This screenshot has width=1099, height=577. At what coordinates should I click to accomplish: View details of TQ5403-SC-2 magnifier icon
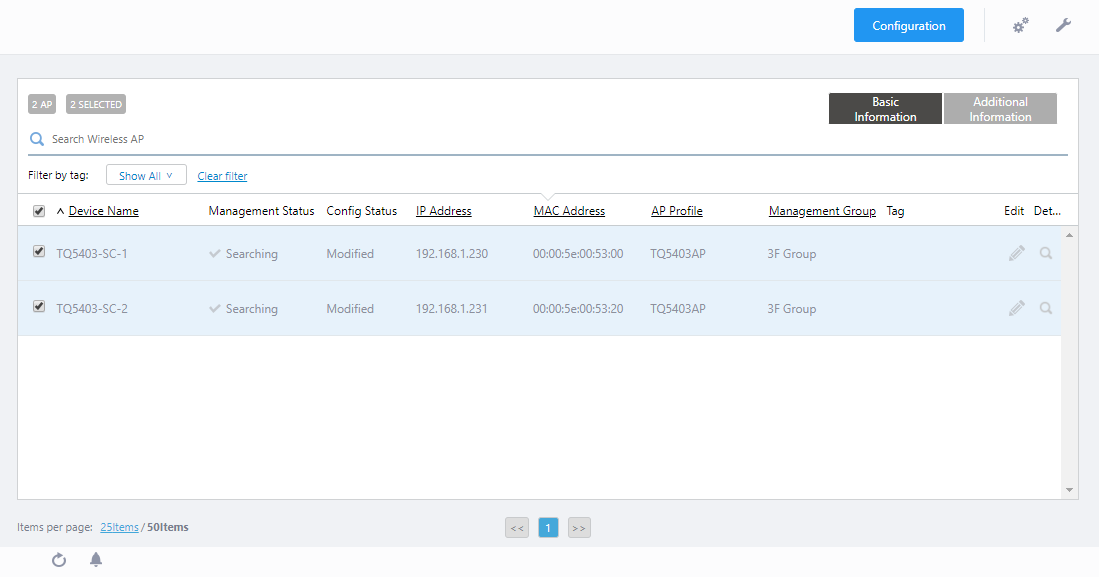pos(1045,309)
